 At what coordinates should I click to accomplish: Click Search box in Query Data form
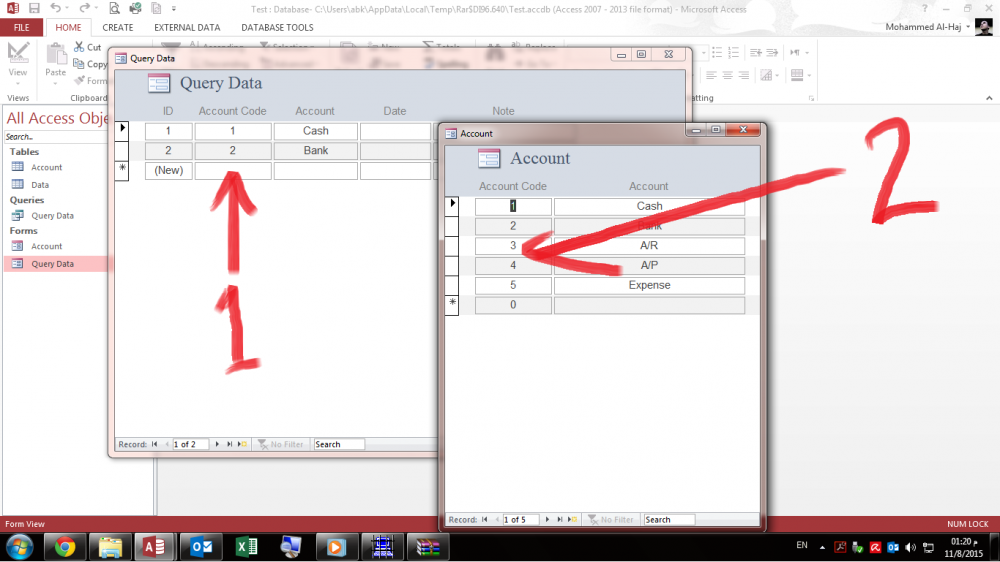[339, 444]
